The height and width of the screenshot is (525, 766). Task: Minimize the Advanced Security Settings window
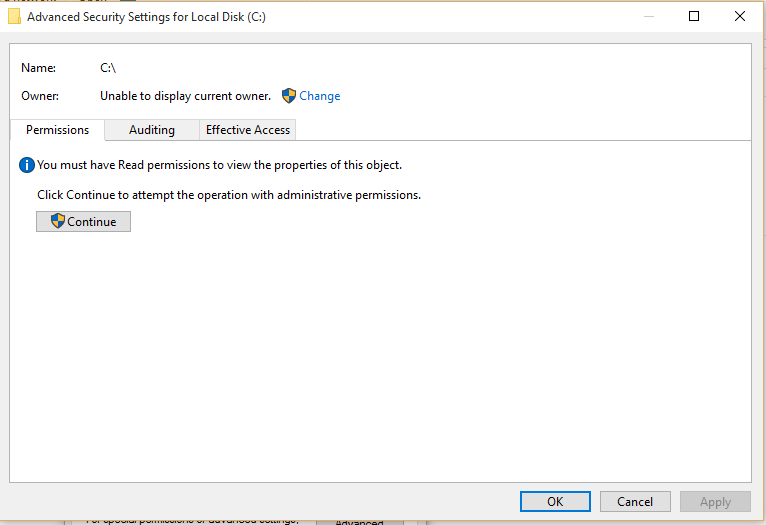coord(648,16)
